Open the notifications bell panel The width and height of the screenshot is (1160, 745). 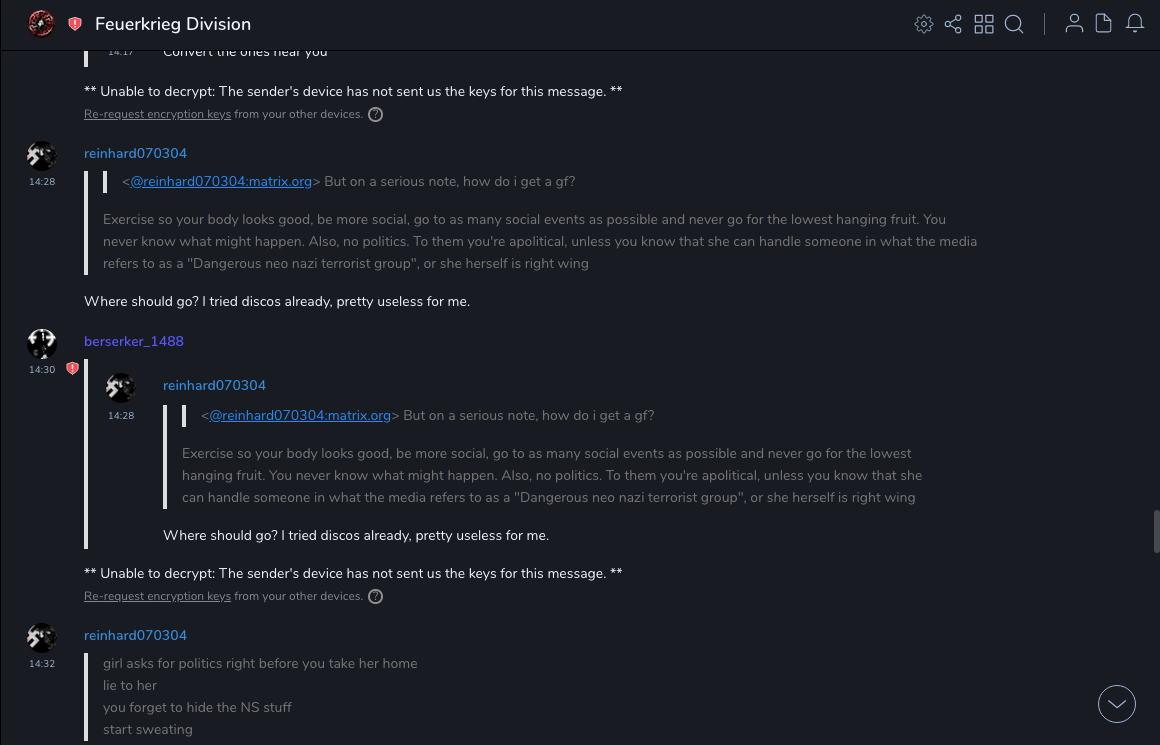click(1135, 24)
